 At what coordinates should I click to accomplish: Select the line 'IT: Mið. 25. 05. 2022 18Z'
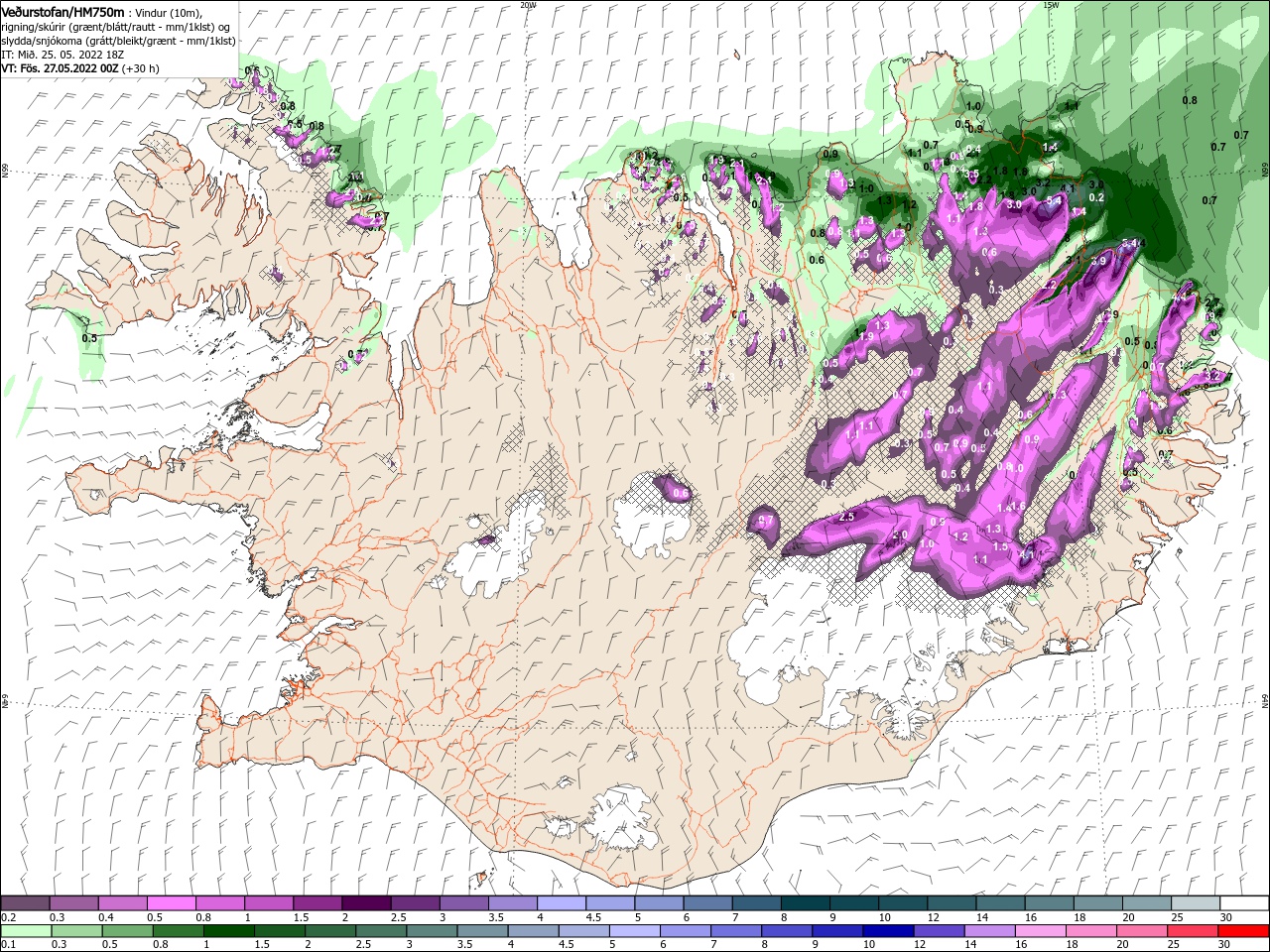tap(62, 55)
